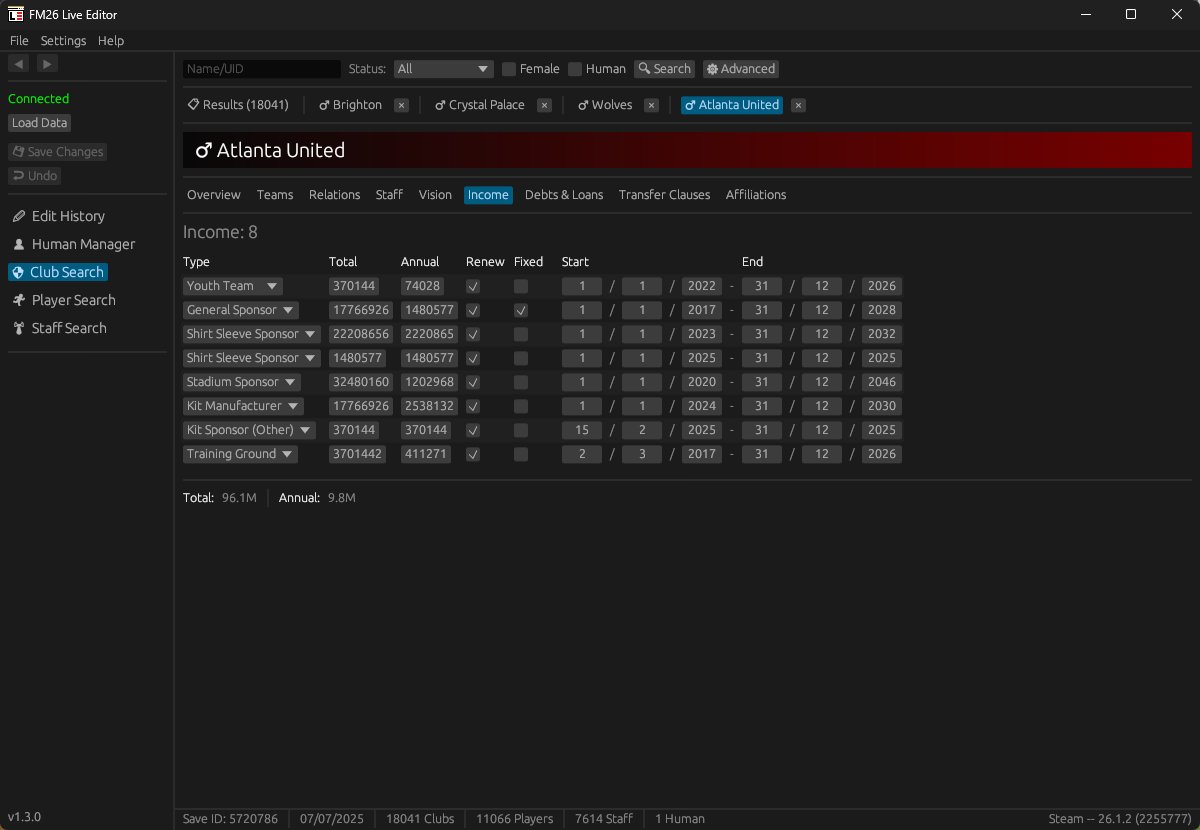Open Shirt Sleeve Sponsor dropdown ending 2025
The width and height of the screenshot is (1200, 830).
(x=252, y=358)
